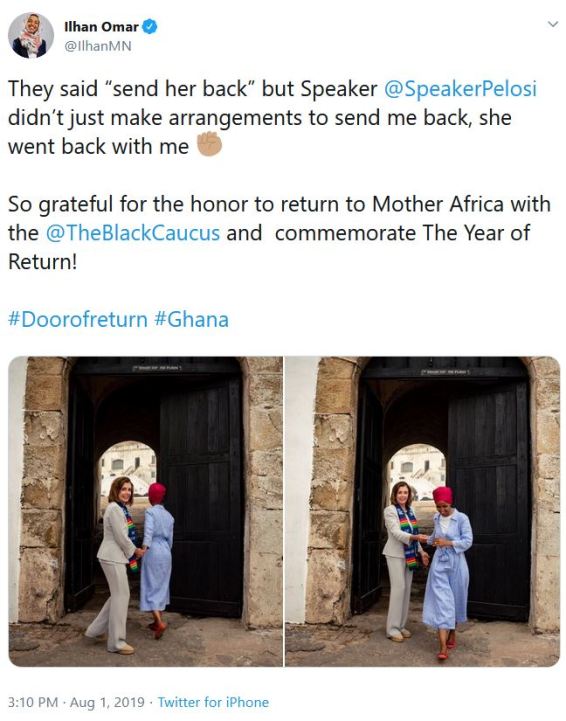Open Ilhan Omar's profile avatar

31,36
